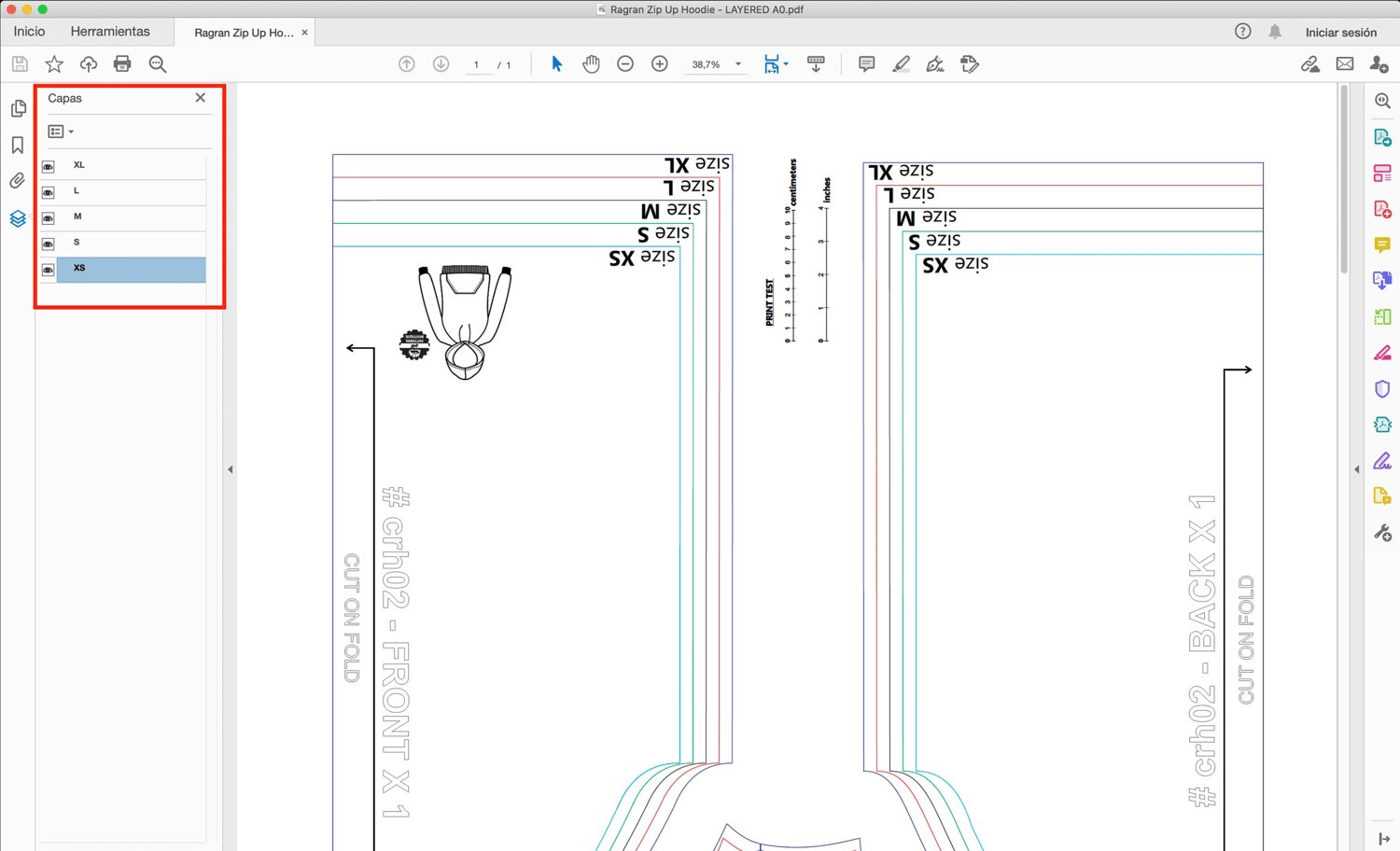The image size is (1400, 851).
Task: Open the Layers panel icon in sidebar
Action: (18, 218)
